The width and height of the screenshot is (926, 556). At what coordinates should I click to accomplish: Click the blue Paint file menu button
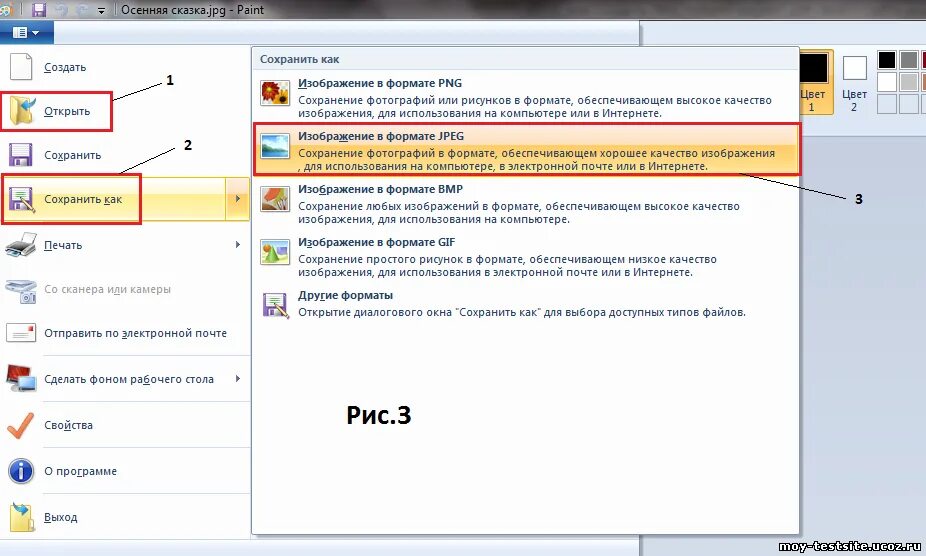[26, 32]
